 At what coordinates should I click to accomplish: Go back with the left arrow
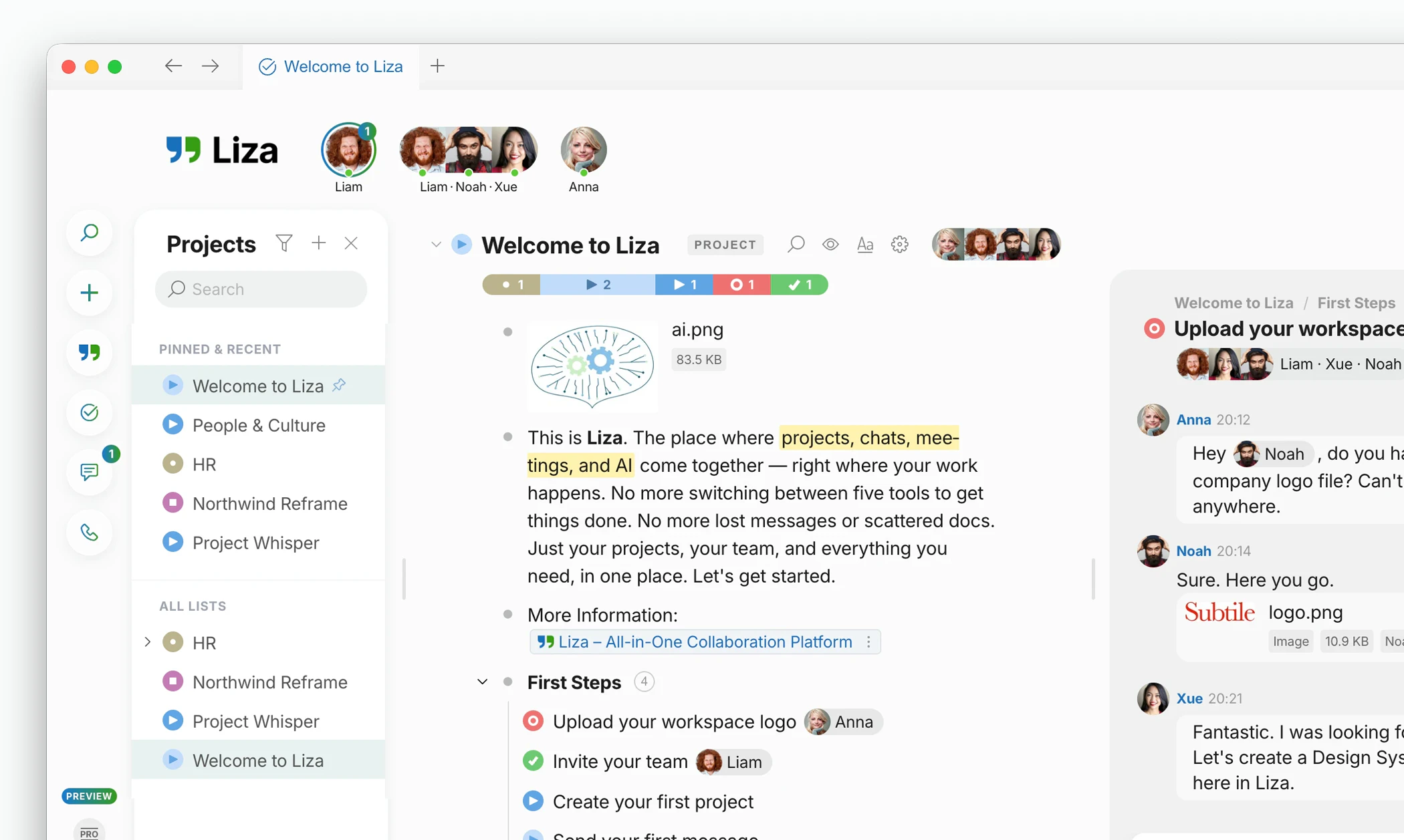coord(173,66)
